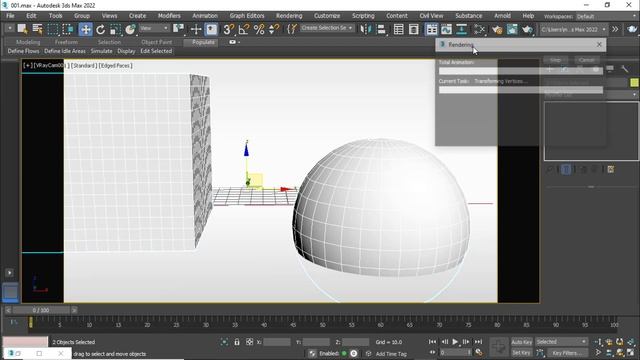Activate Select and Scale tool
This screenshot has width=640, height=360.
pyautogui.click(x=116, y=29)
